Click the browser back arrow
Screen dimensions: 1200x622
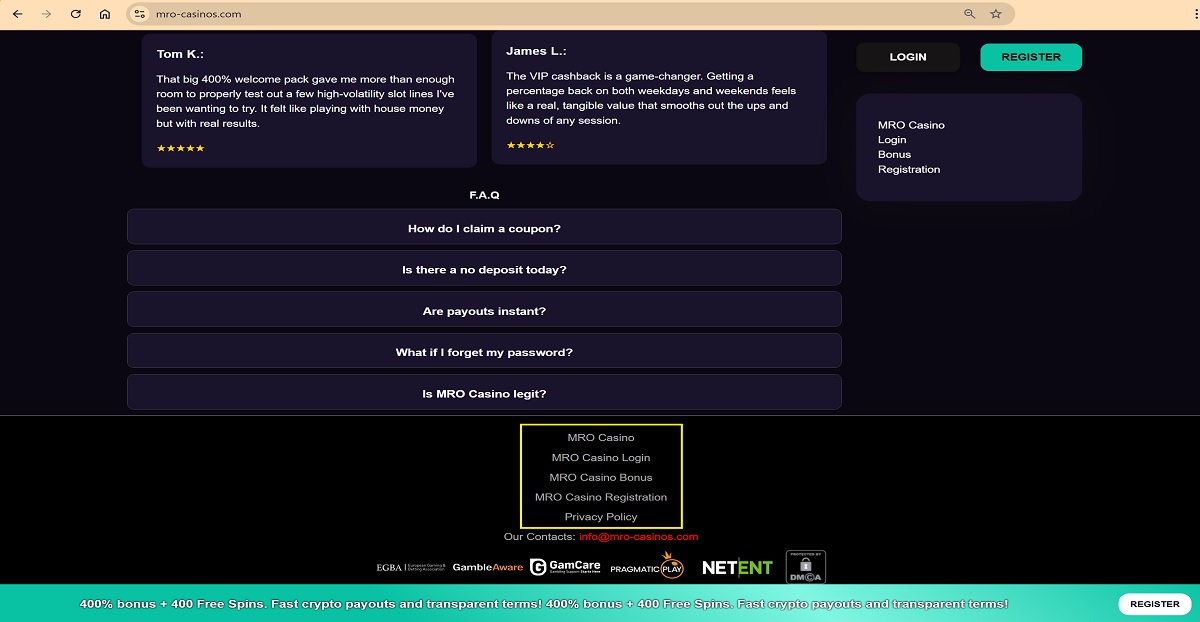pos(17,14)
